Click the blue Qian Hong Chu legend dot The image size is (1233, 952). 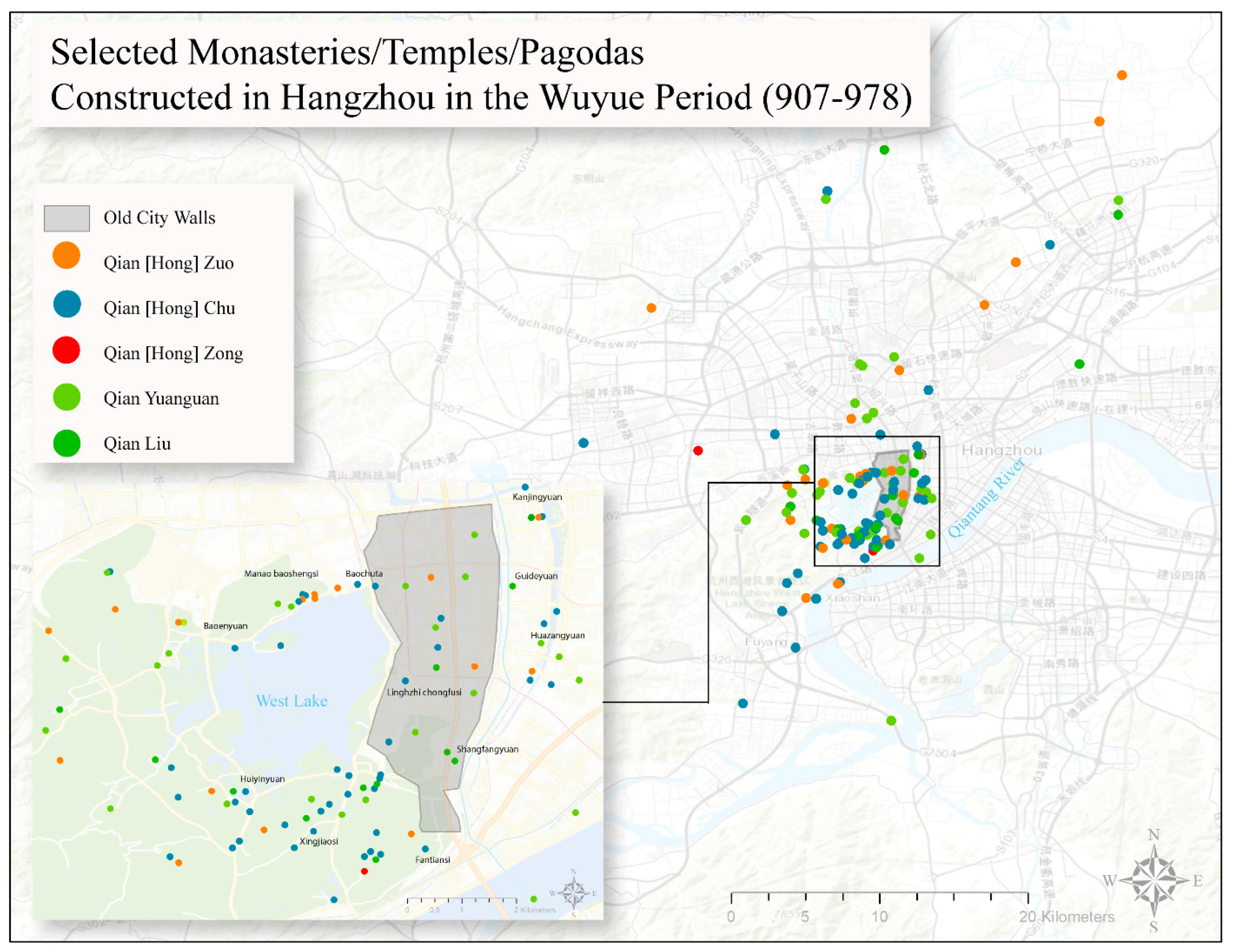coord(66,304)
